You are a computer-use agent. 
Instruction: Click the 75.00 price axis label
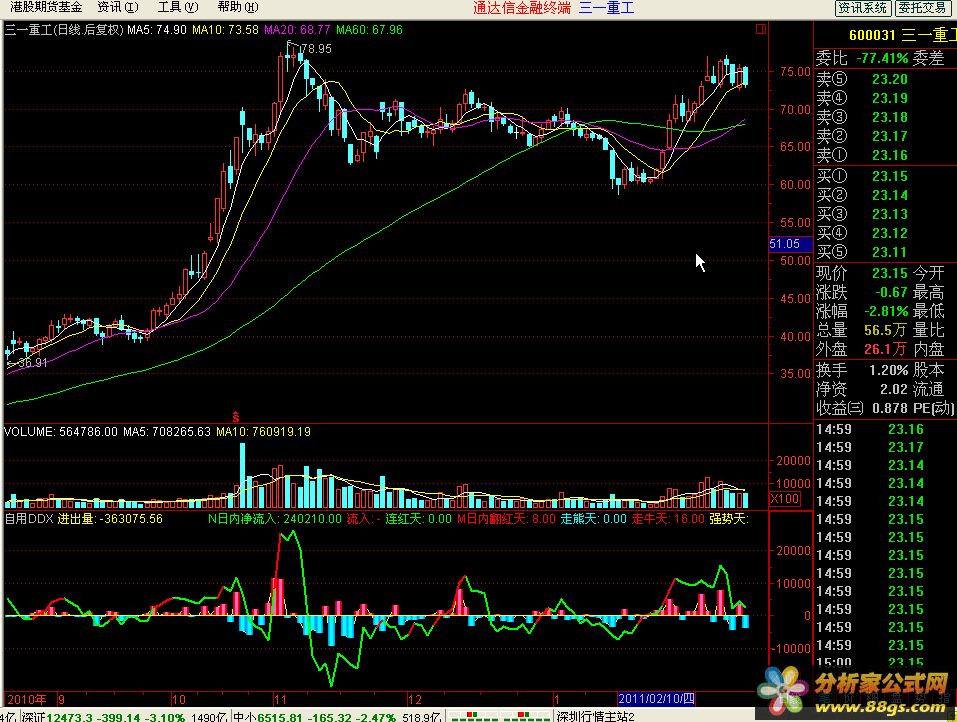795,71
